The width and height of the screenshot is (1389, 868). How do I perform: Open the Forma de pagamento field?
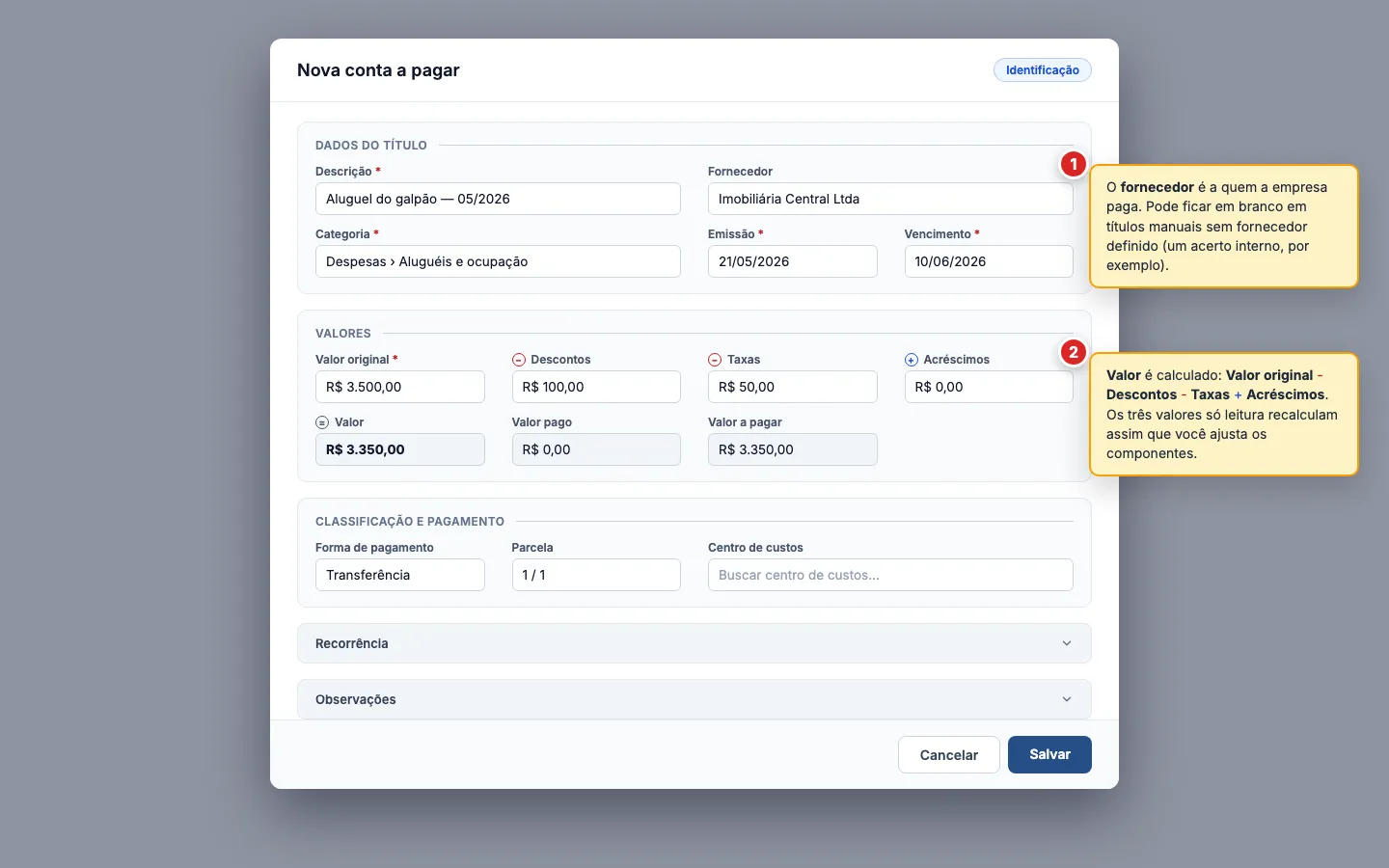[400, 575]
